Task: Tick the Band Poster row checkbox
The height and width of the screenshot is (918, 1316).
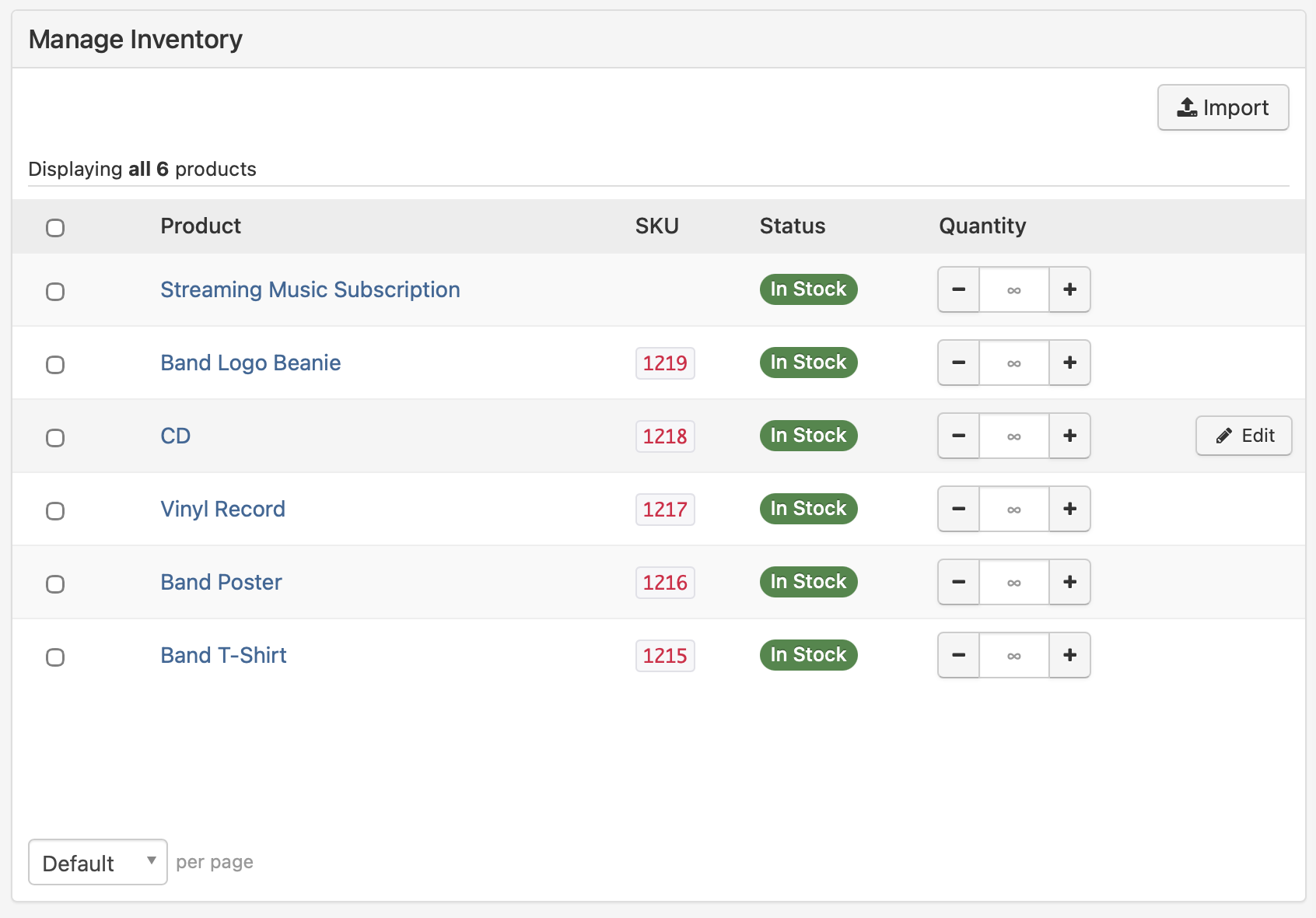Action: click(x=55, y=584)
